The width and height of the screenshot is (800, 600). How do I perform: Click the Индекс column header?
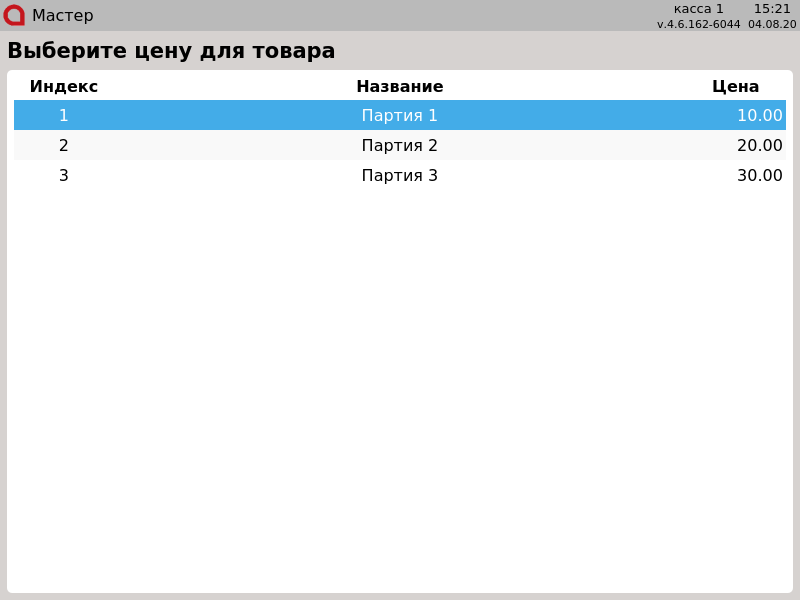(64, 86)
